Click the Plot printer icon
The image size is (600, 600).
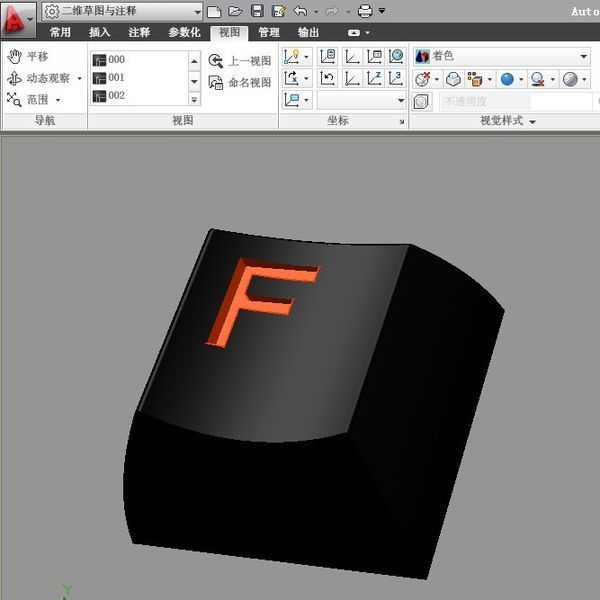[365, 11]
